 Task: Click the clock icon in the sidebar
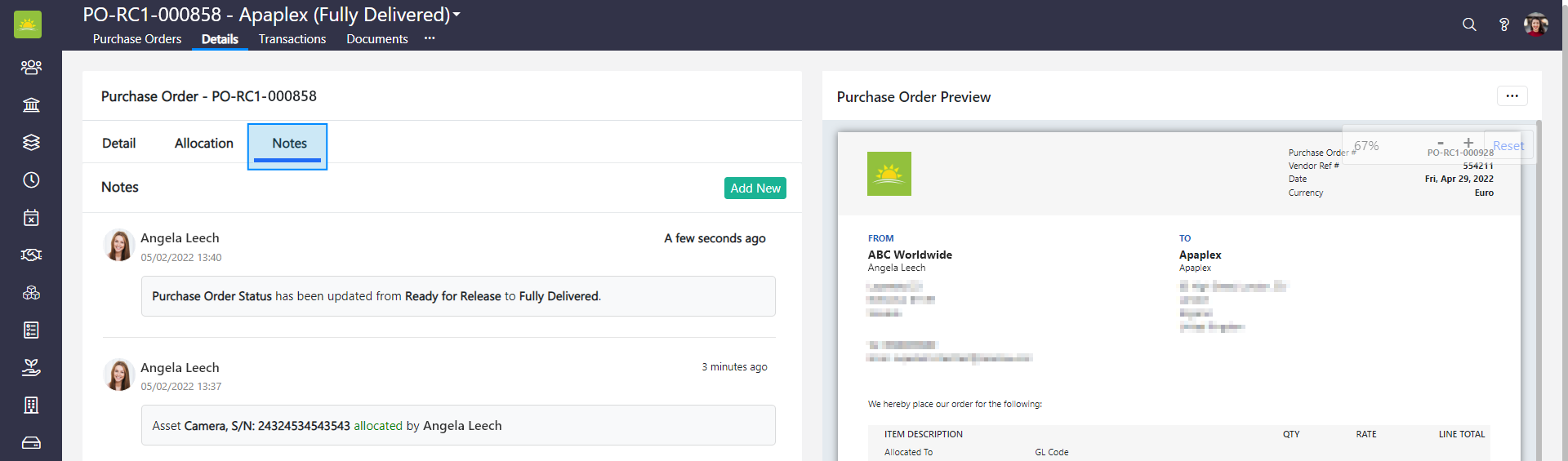coord(31,180)
